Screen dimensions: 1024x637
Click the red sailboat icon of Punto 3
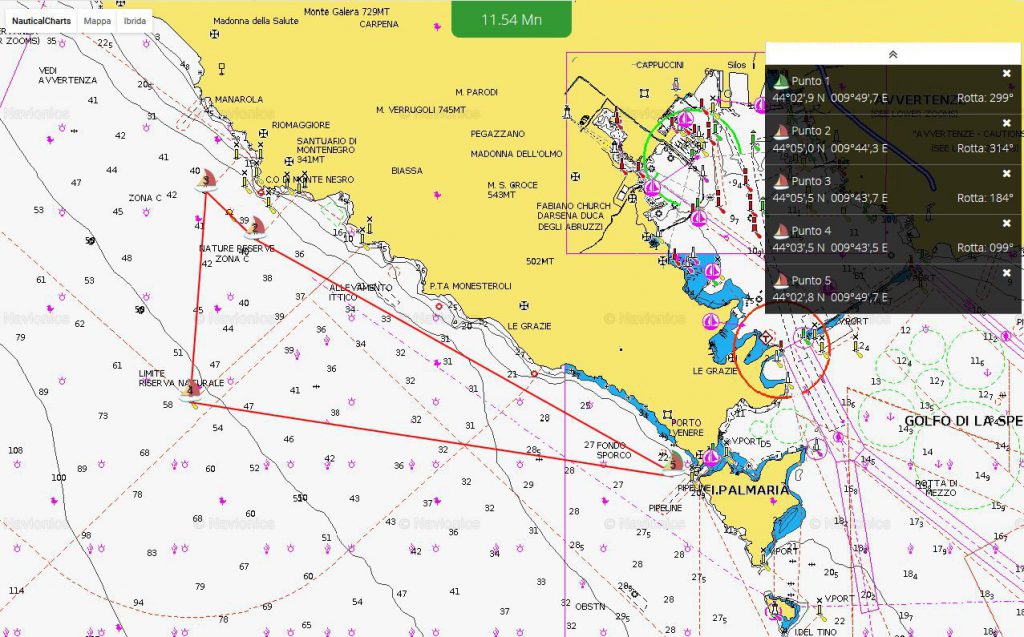click(x=780, y=182)
